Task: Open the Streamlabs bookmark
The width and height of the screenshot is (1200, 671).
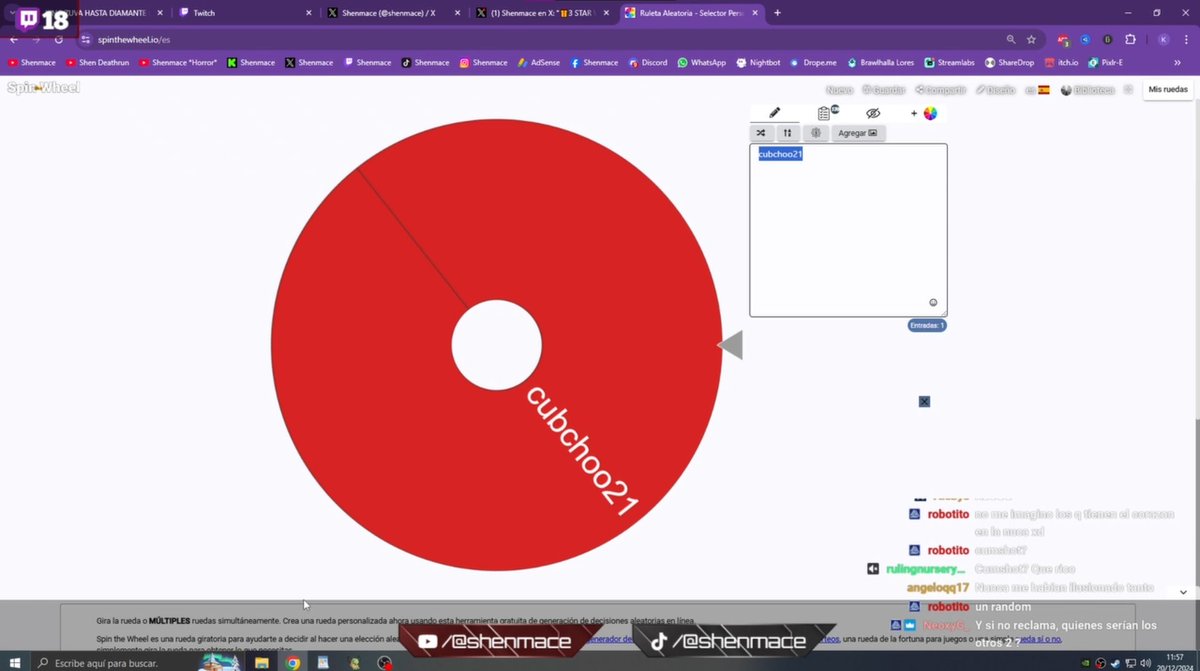Action: tap(949, 62)
